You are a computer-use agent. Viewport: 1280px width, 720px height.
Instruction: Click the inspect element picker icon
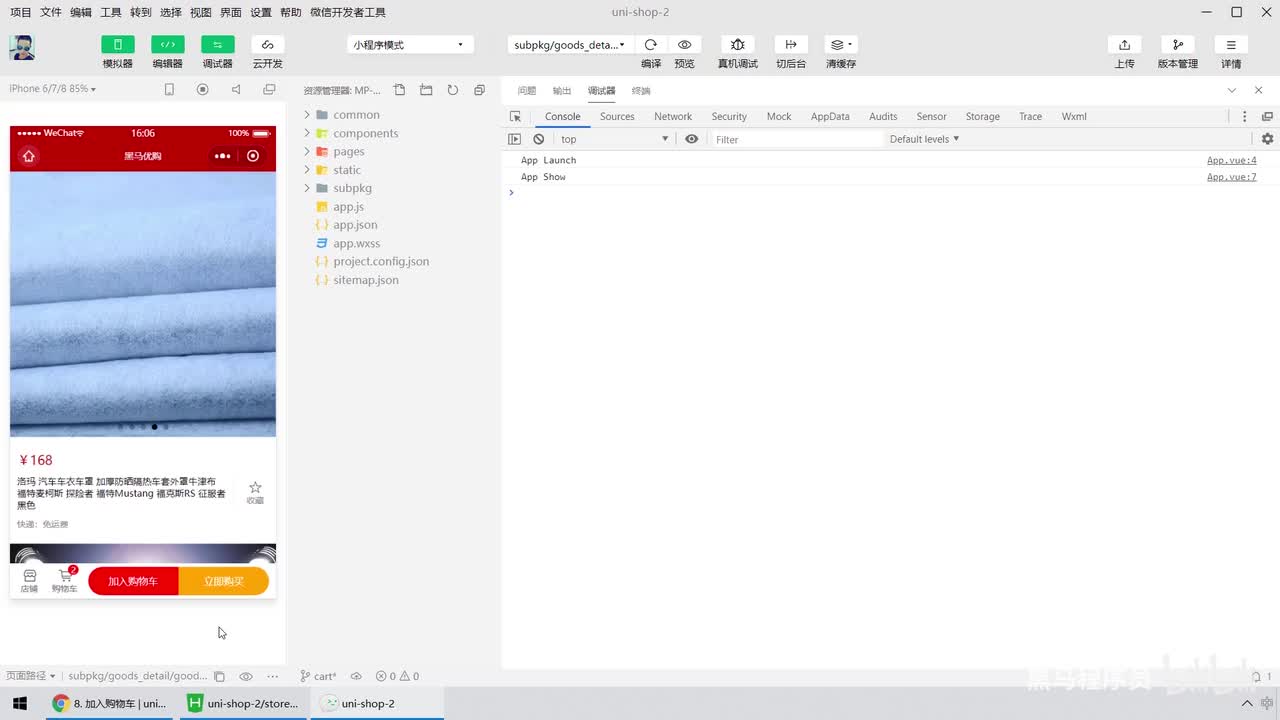[x=515, y=116]
